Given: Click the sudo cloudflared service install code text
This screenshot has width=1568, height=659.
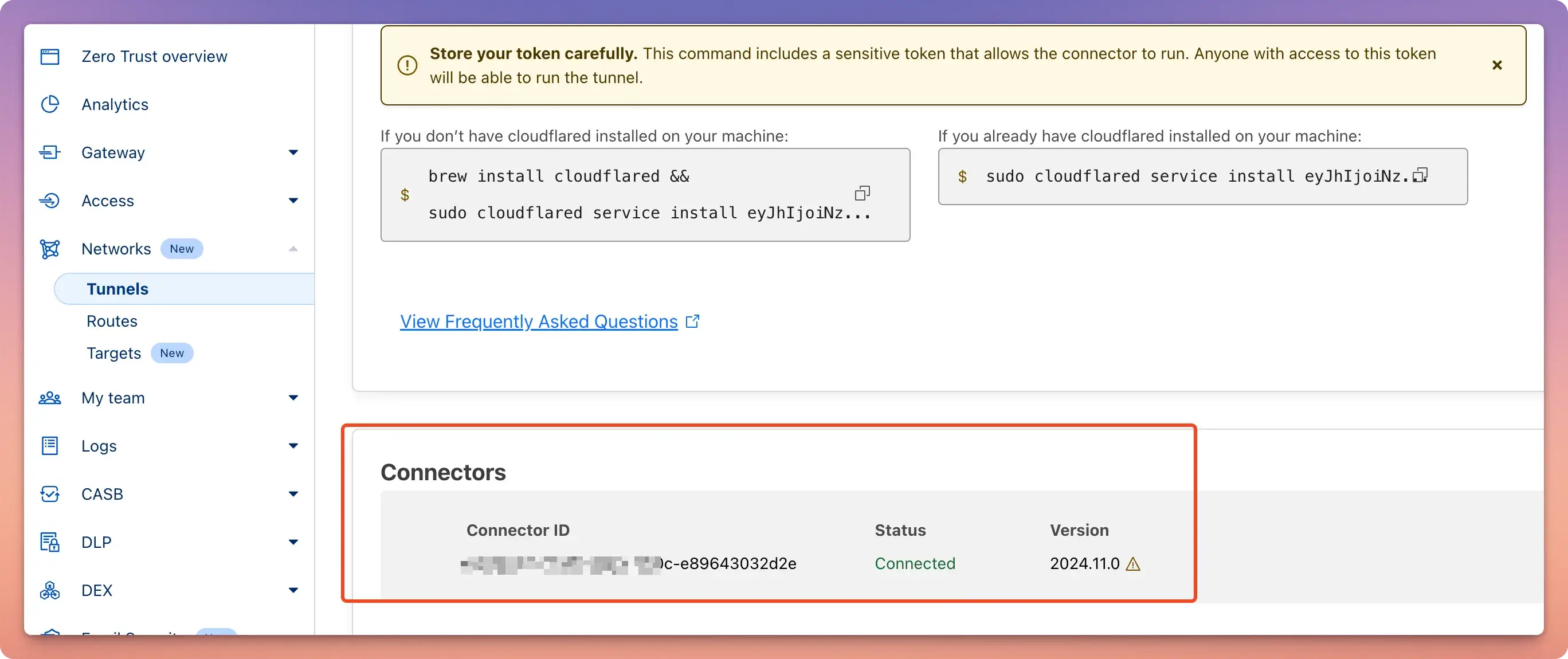Looking at the screenshot, I should (1197, 176).
